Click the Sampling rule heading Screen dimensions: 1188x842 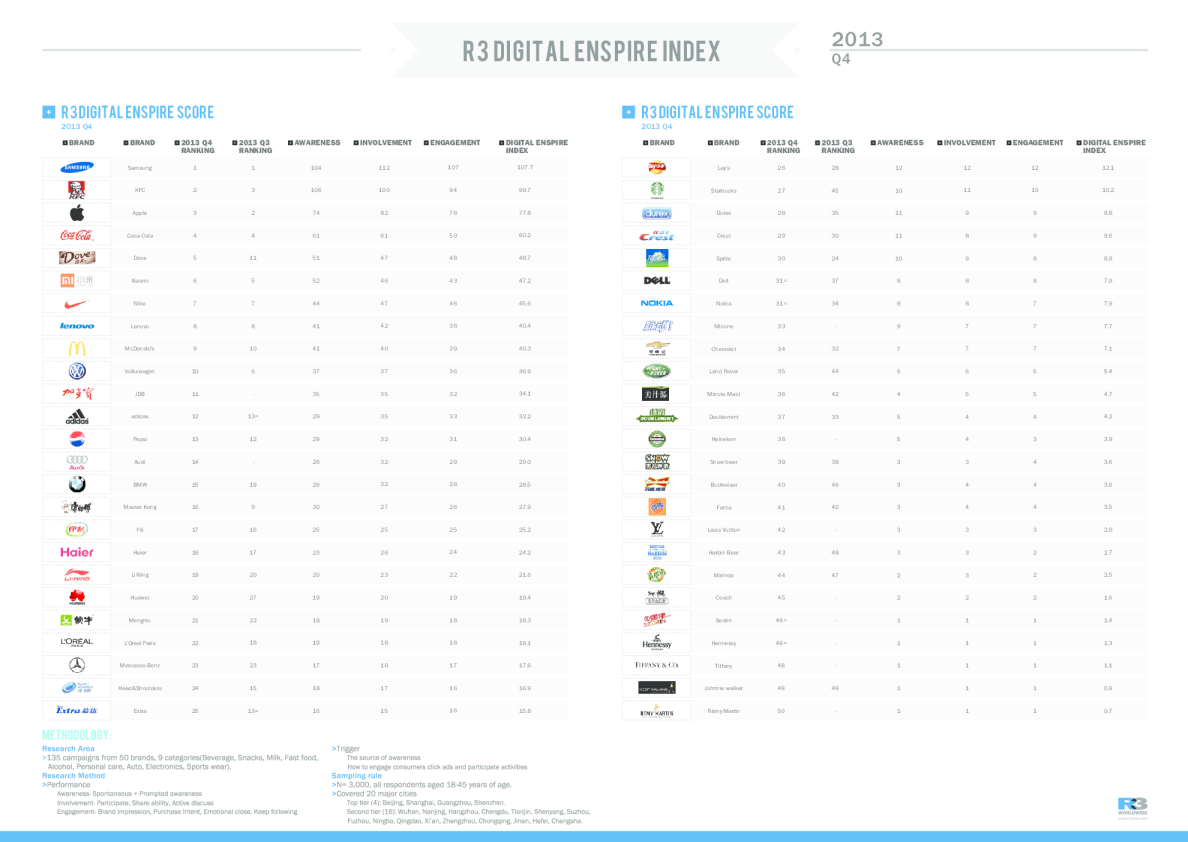356,775
